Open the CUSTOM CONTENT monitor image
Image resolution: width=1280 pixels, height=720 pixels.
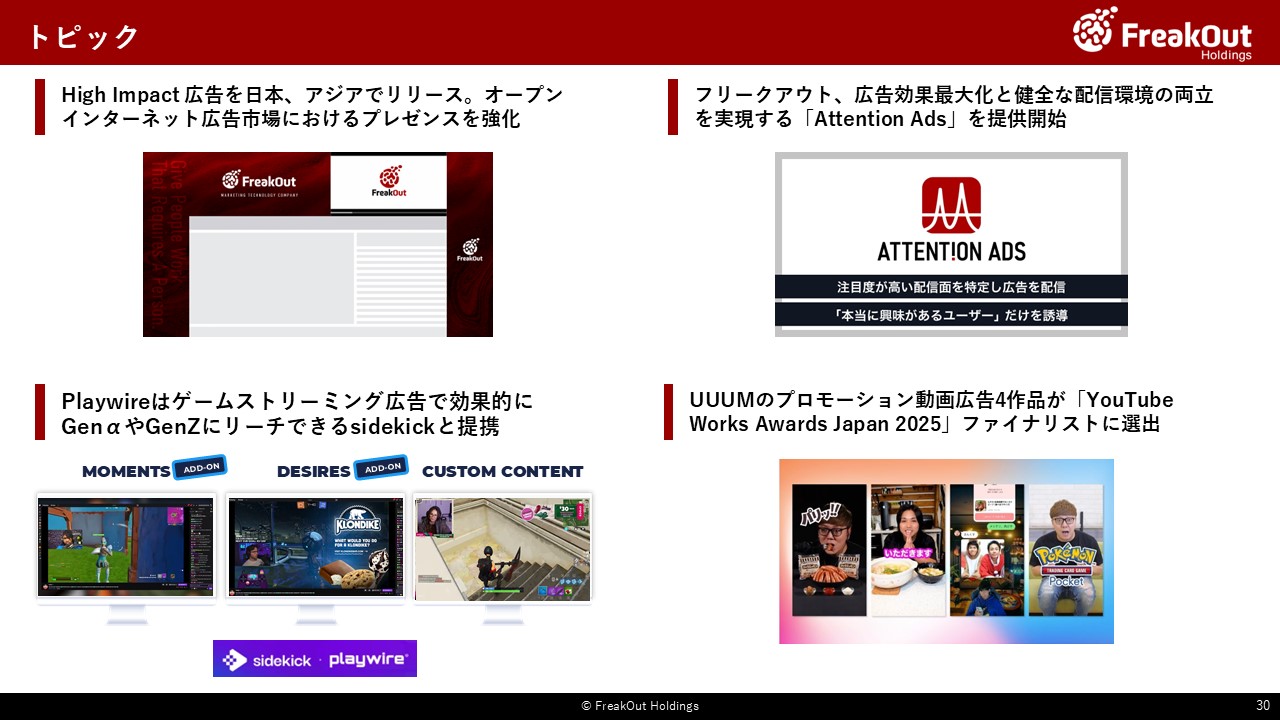[502, 548]
